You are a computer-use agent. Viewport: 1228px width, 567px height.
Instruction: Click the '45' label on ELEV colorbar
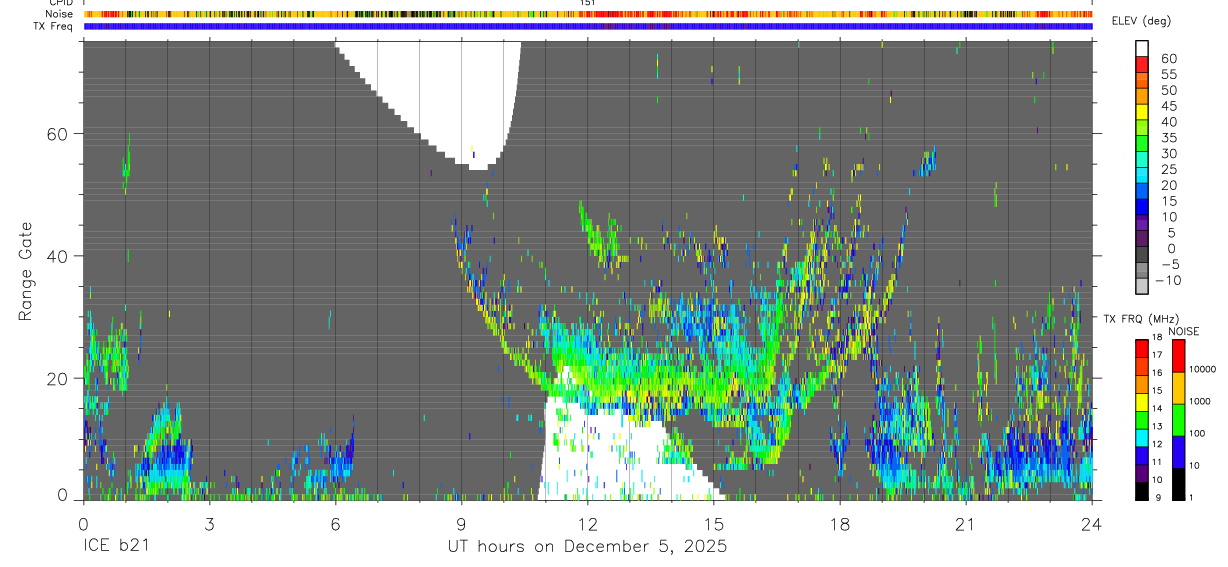[x=1167, y=106]
